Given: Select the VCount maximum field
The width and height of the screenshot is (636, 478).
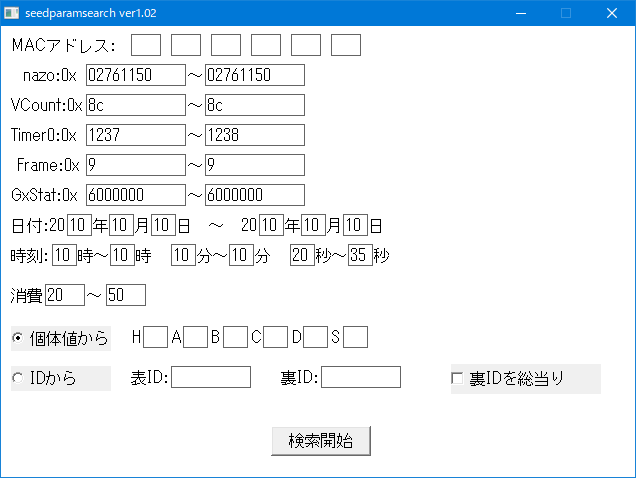Looking at the screenshot, I should (255, 105).
